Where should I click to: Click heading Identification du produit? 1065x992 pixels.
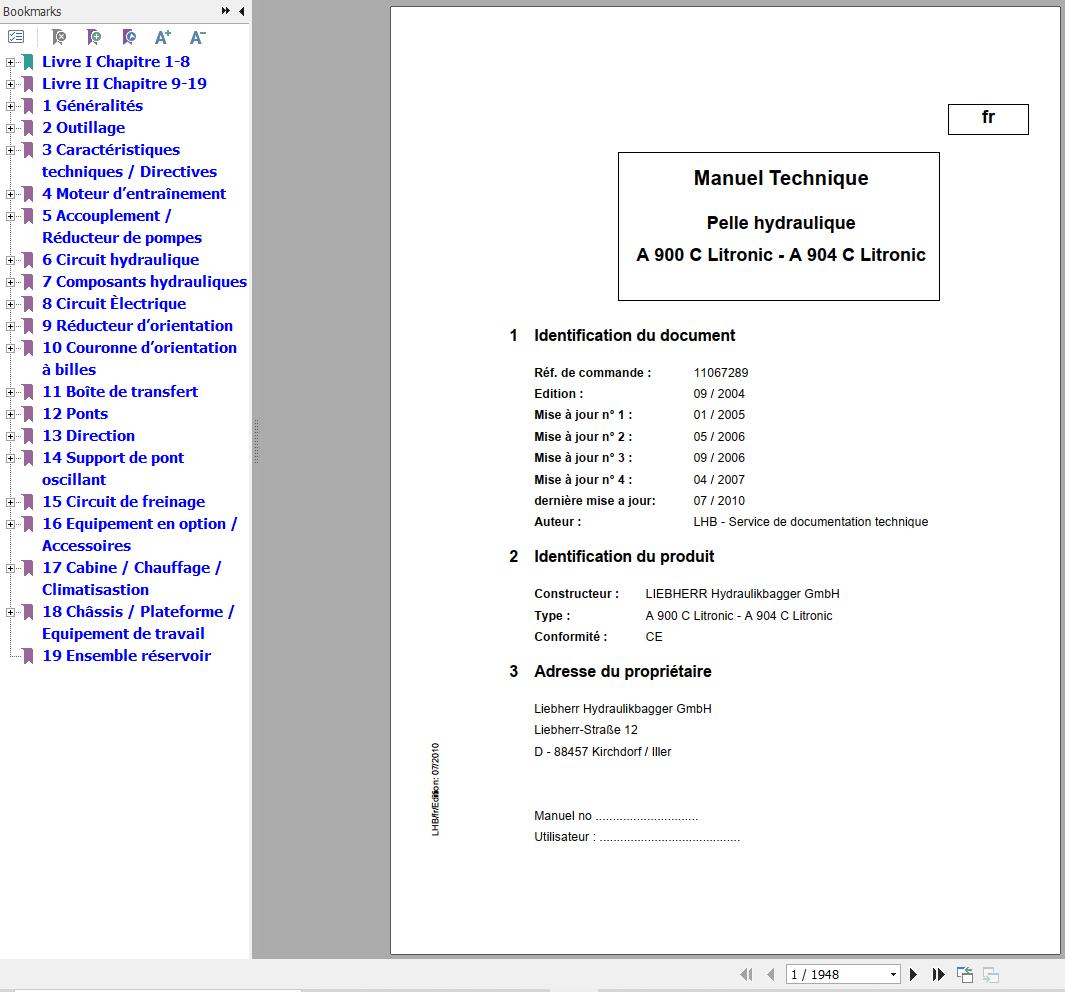click(624, 557)
